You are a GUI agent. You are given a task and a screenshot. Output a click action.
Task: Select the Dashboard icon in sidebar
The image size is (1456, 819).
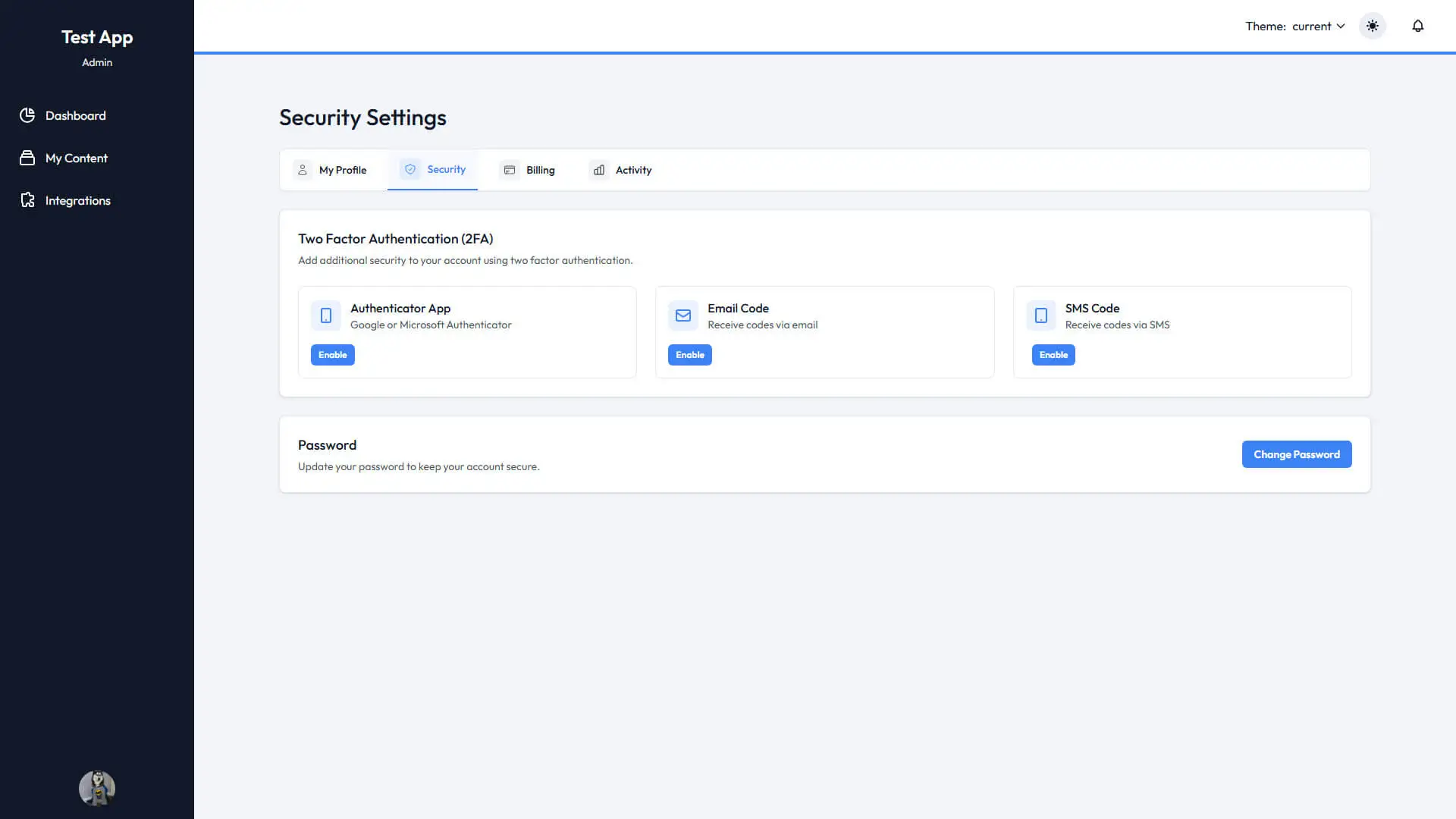coord(27,115)
